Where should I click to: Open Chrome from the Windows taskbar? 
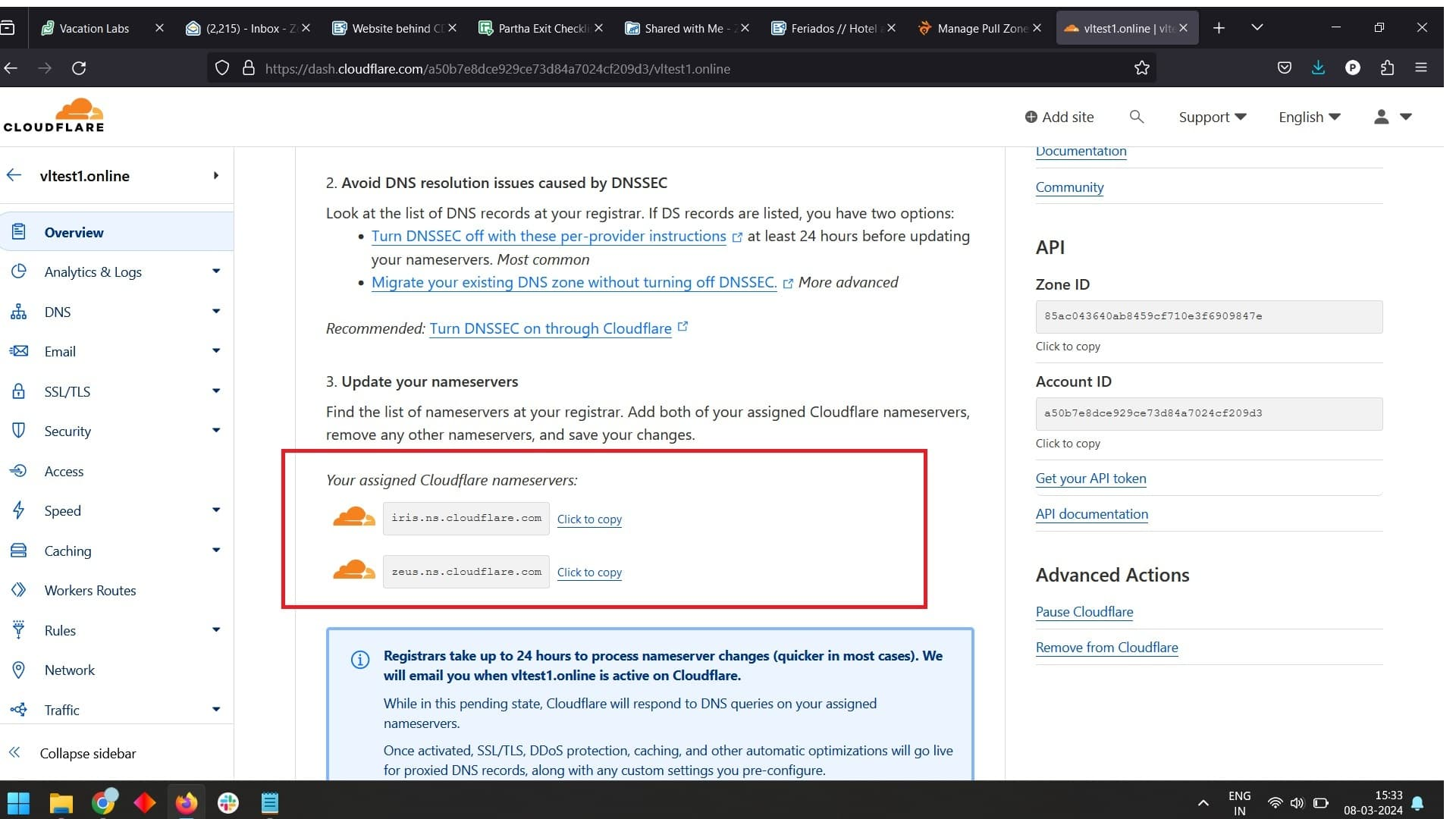[103, 802]
